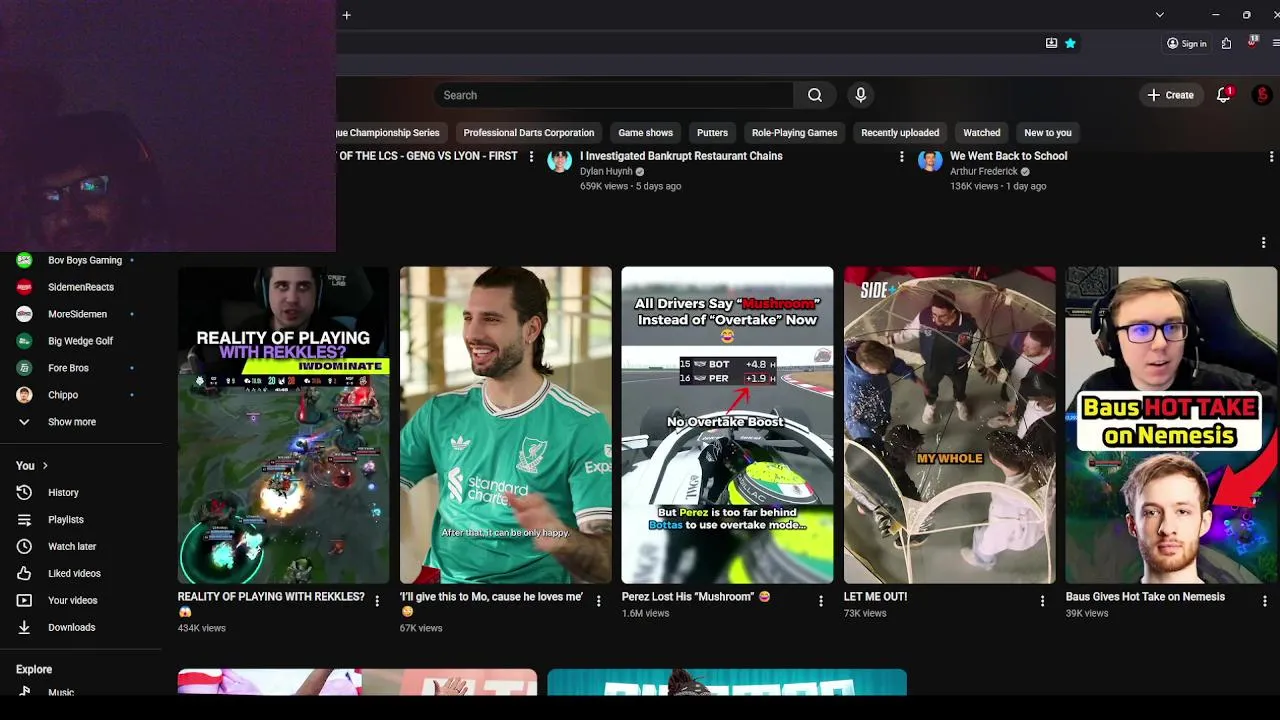Open options for Bankrupt Restaurant Chains video
Viewport: 1280px width, 720px height.
(901, 157)
